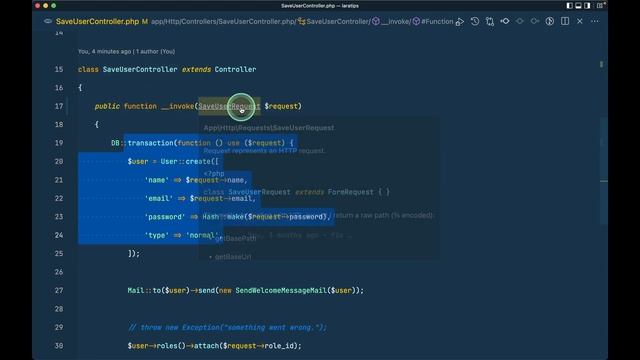Open the SaveUserController class breadcrumb

(338, 22)
